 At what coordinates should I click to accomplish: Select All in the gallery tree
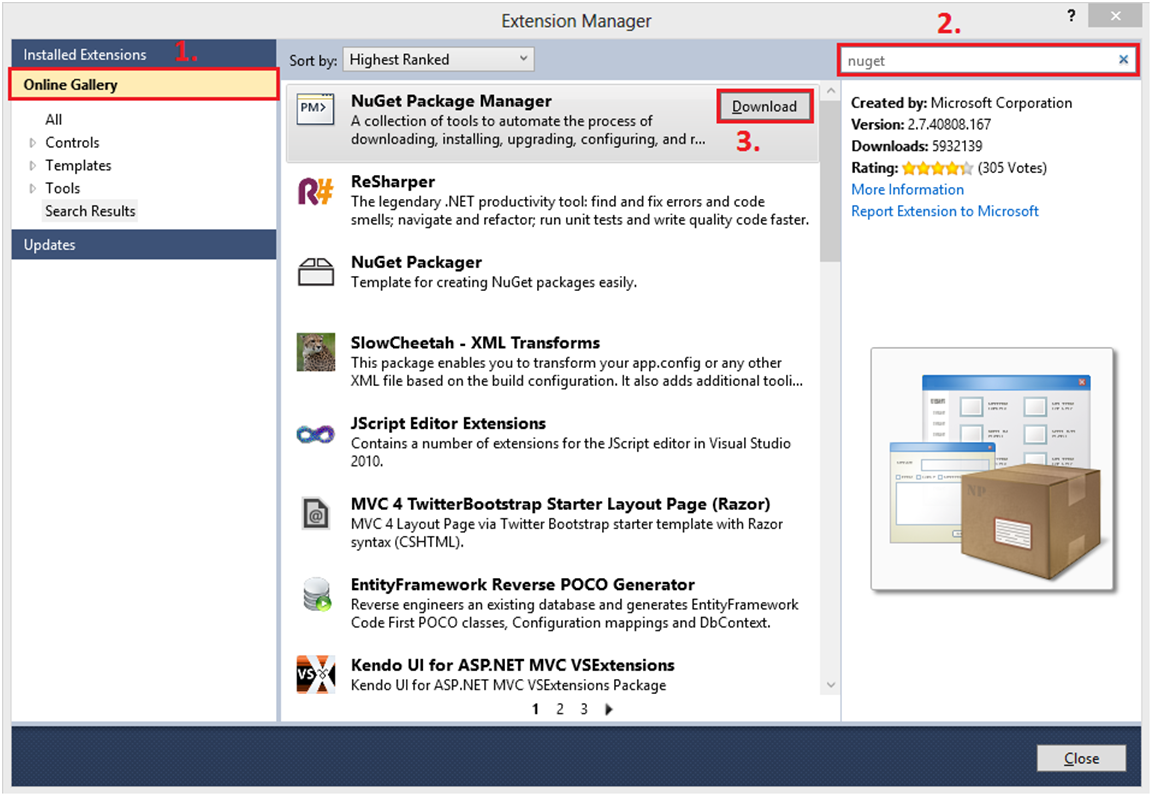click(54, 119)
